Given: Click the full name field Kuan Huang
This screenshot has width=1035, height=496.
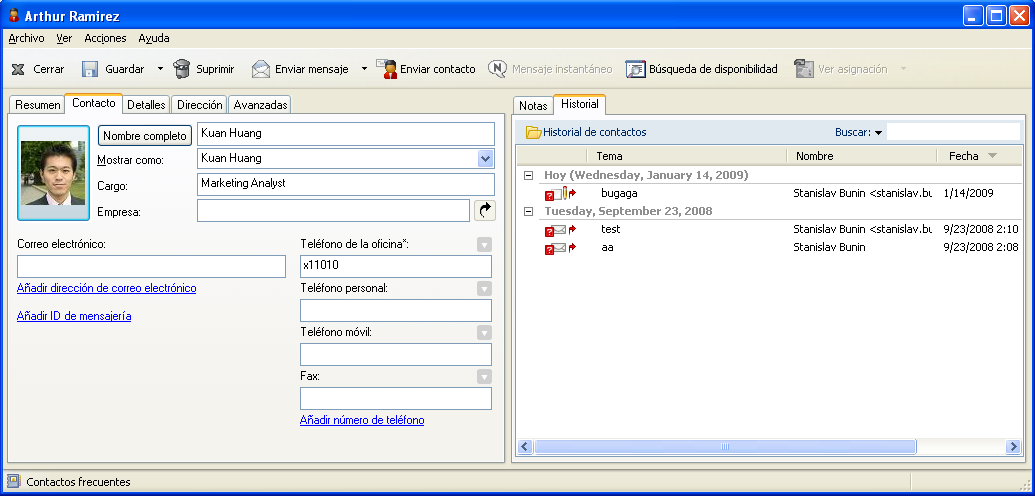Looking at the screenshot, I should 346,134.
